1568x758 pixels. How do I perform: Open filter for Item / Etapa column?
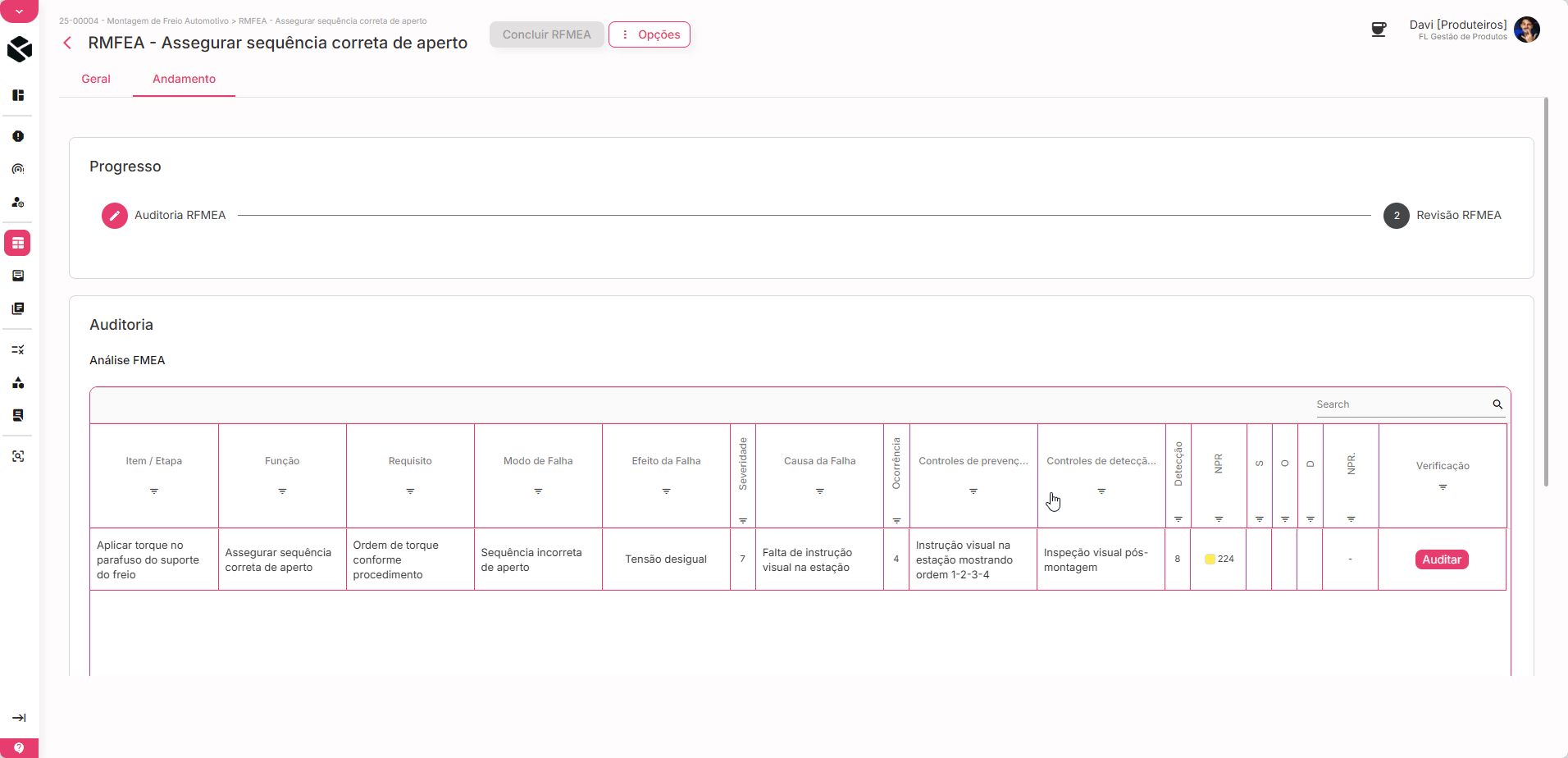click(154, 491)
